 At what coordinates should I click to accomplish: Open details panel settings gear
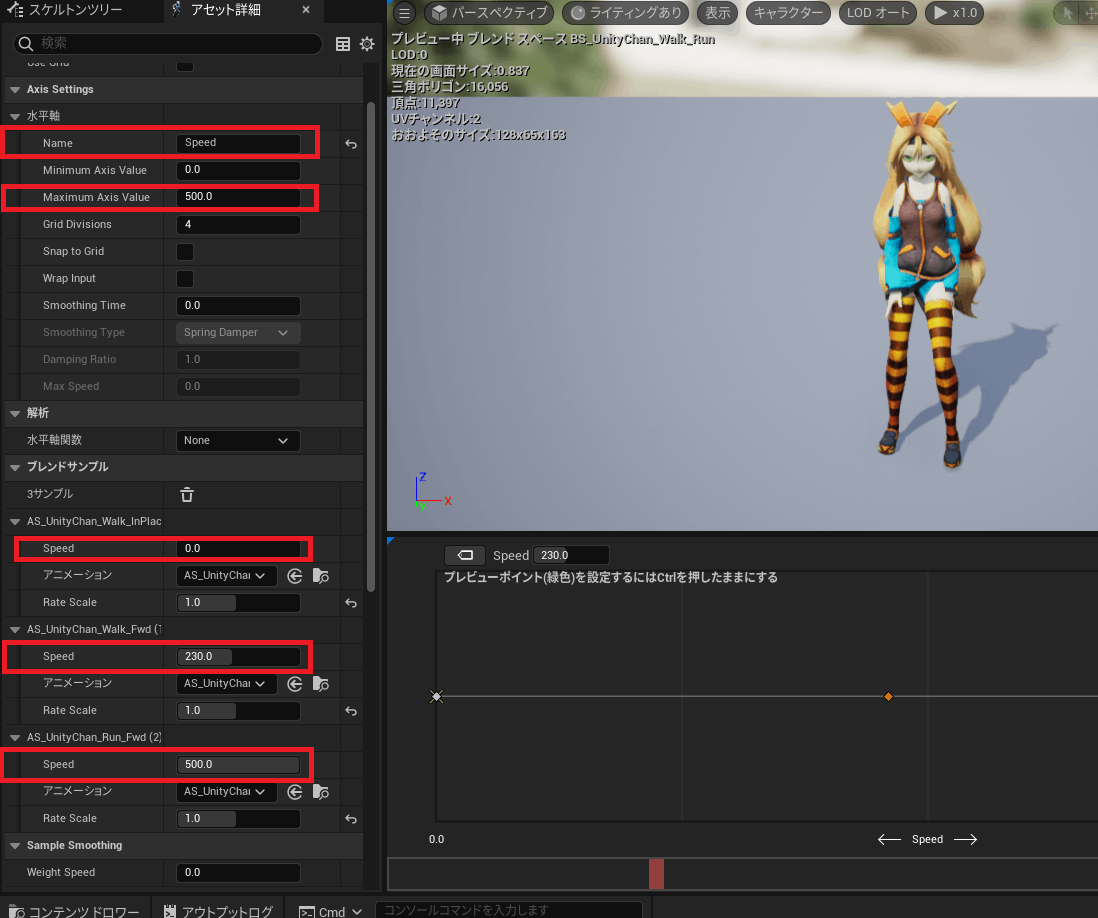click(x=367, y=44)
